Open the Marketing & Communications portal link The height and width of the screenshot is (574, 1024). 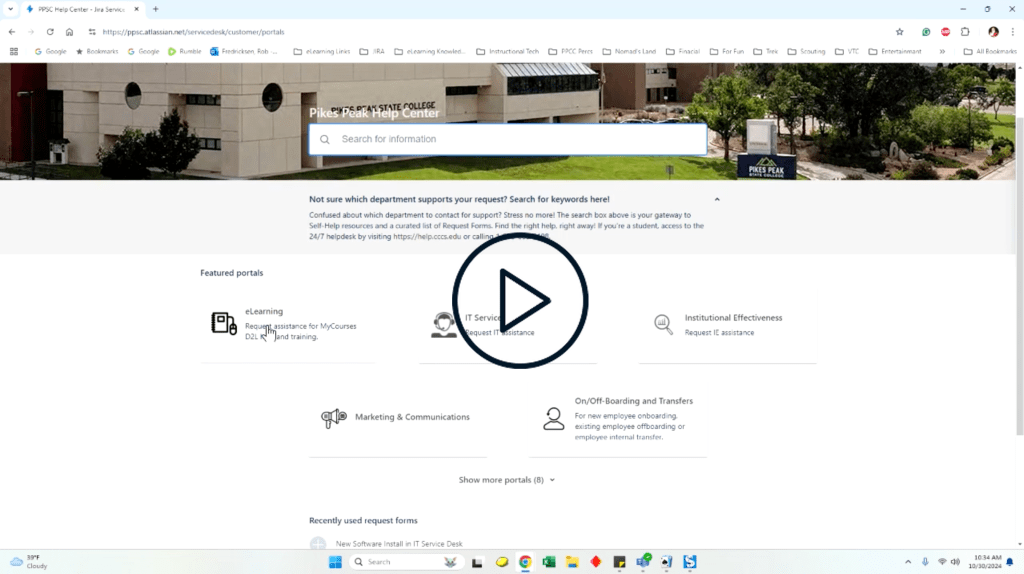click(412, 417)
